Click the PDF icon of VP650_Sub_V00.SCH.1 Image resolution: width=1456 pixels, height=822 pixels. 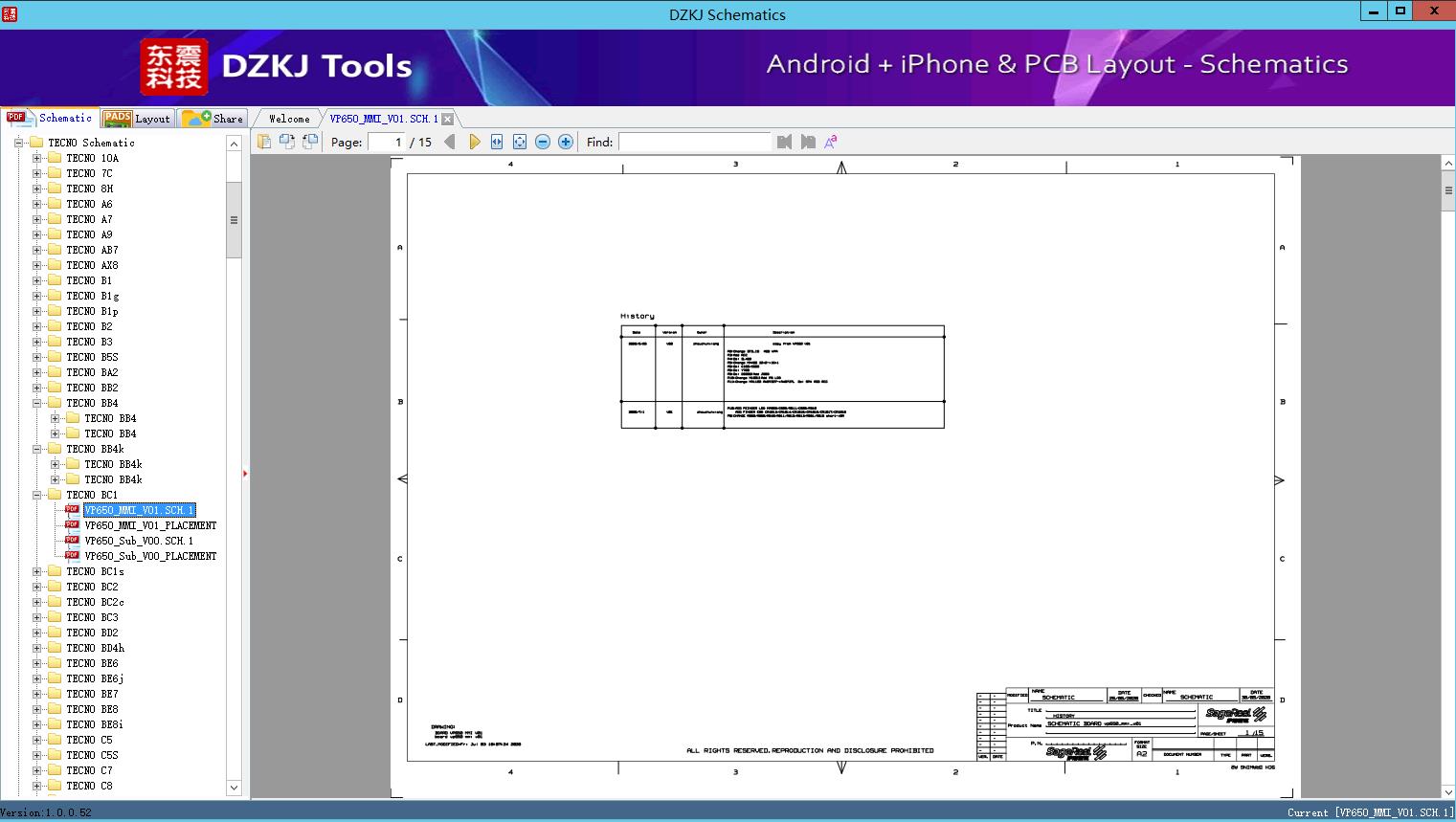tap(72, 540)
